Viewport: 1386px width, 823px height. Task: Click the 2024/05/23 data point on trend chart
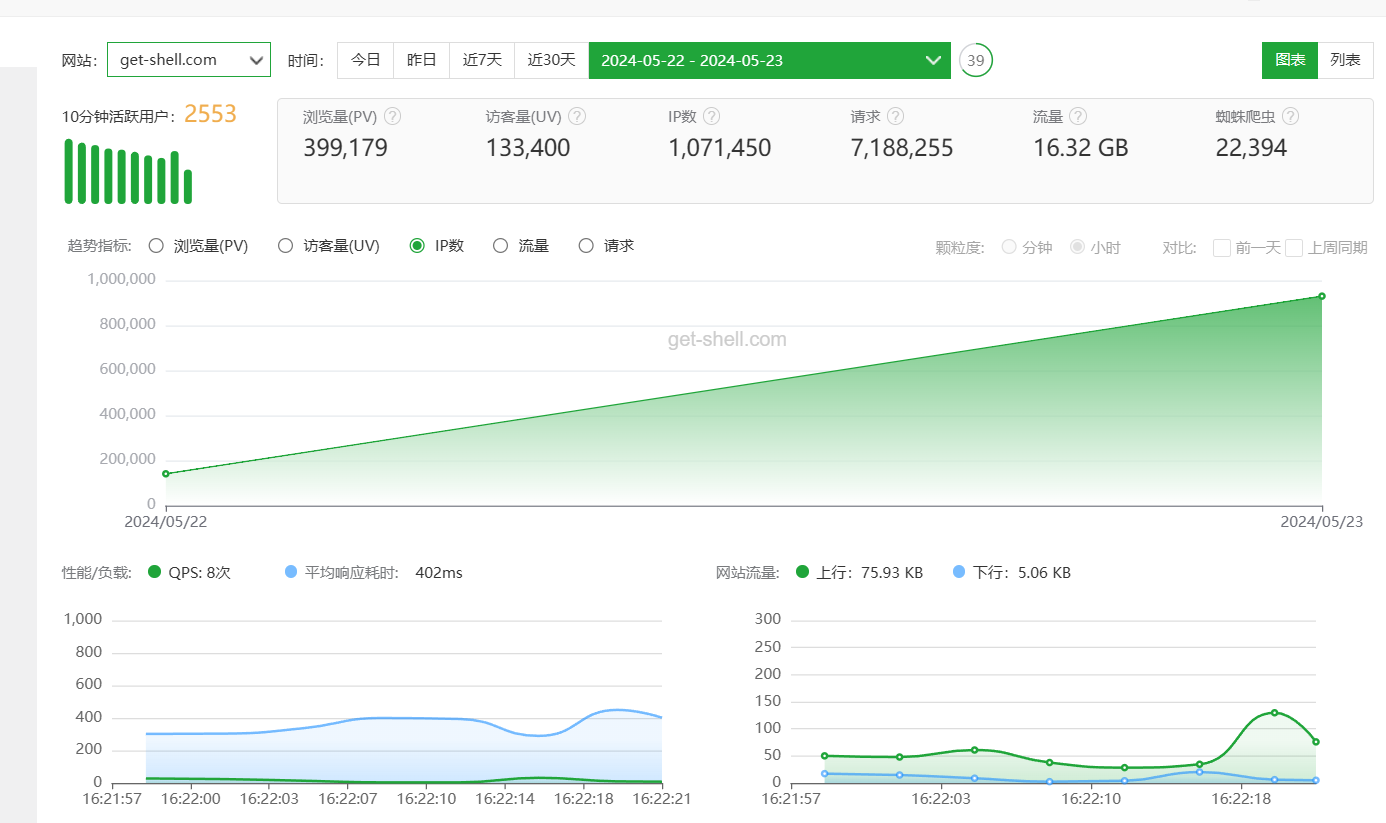point(1322,296)
